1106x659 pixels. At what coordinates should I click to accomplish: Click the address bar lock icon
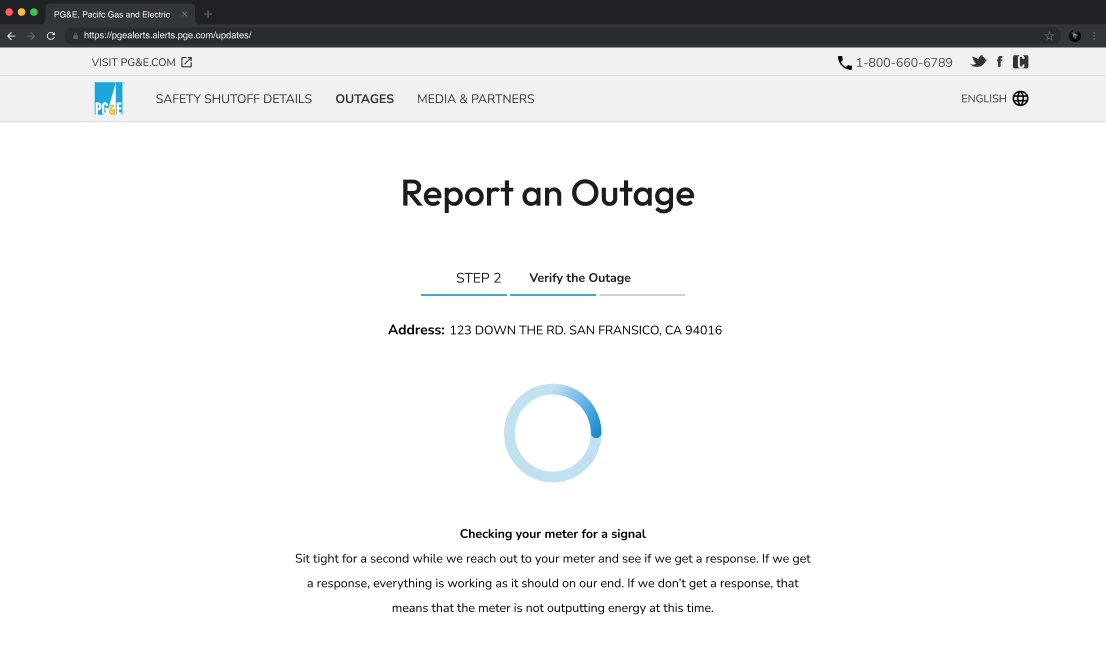(x=75, y=35)
